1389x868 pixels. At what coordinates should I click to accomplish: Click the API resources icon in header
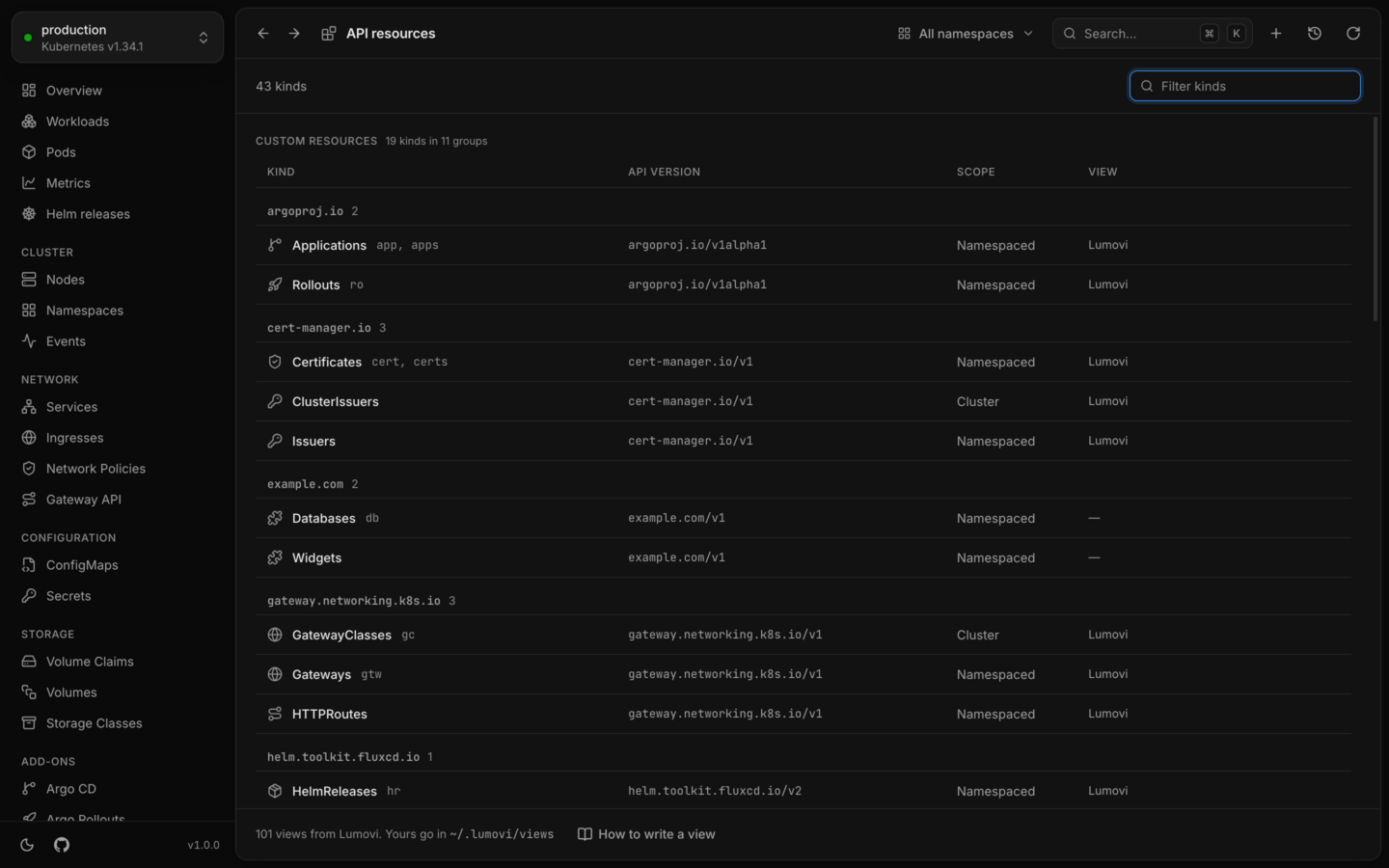point(329,34)
